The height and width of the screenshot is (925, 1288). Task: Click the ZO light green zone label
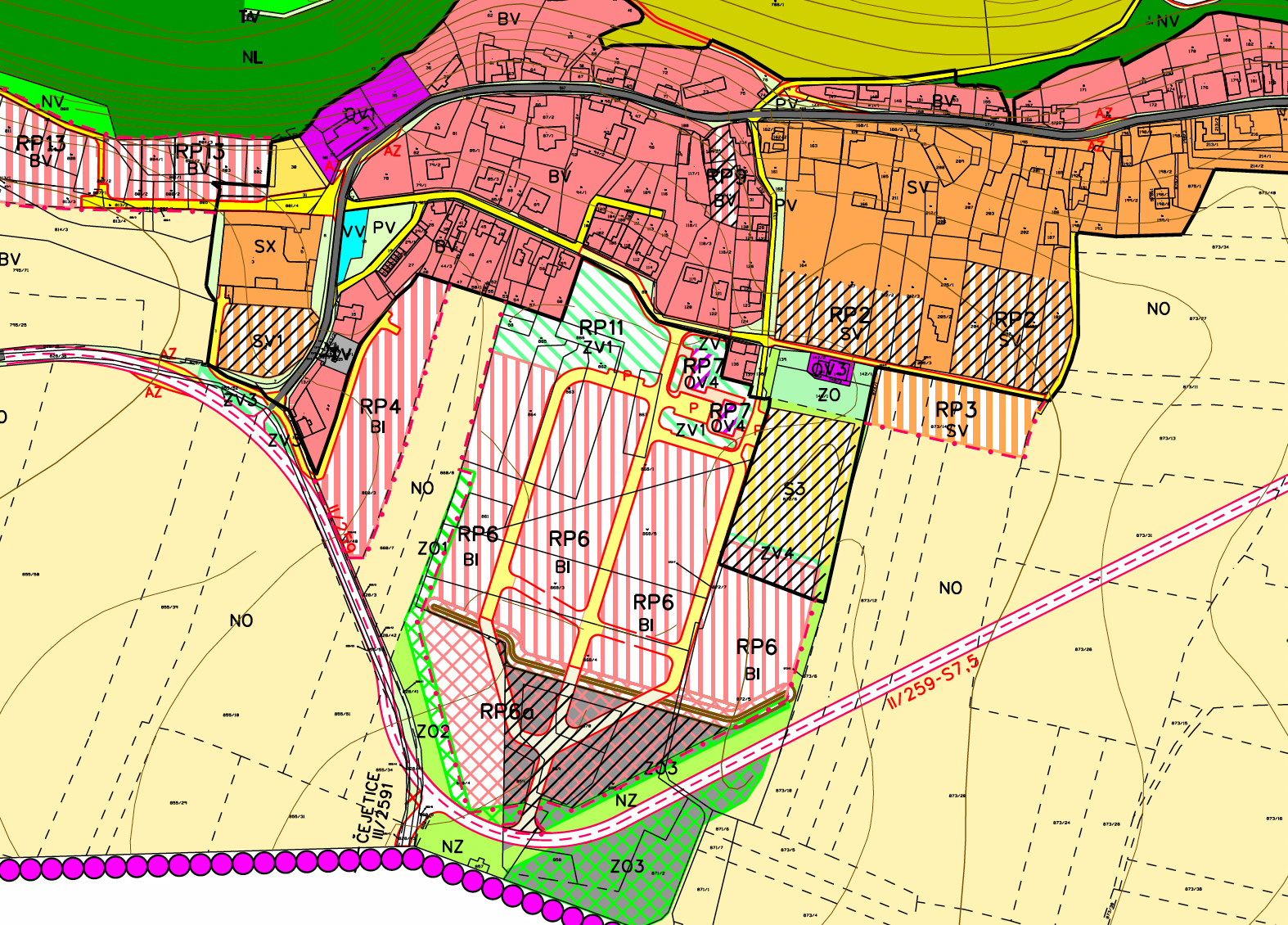(x=828, y=395)
